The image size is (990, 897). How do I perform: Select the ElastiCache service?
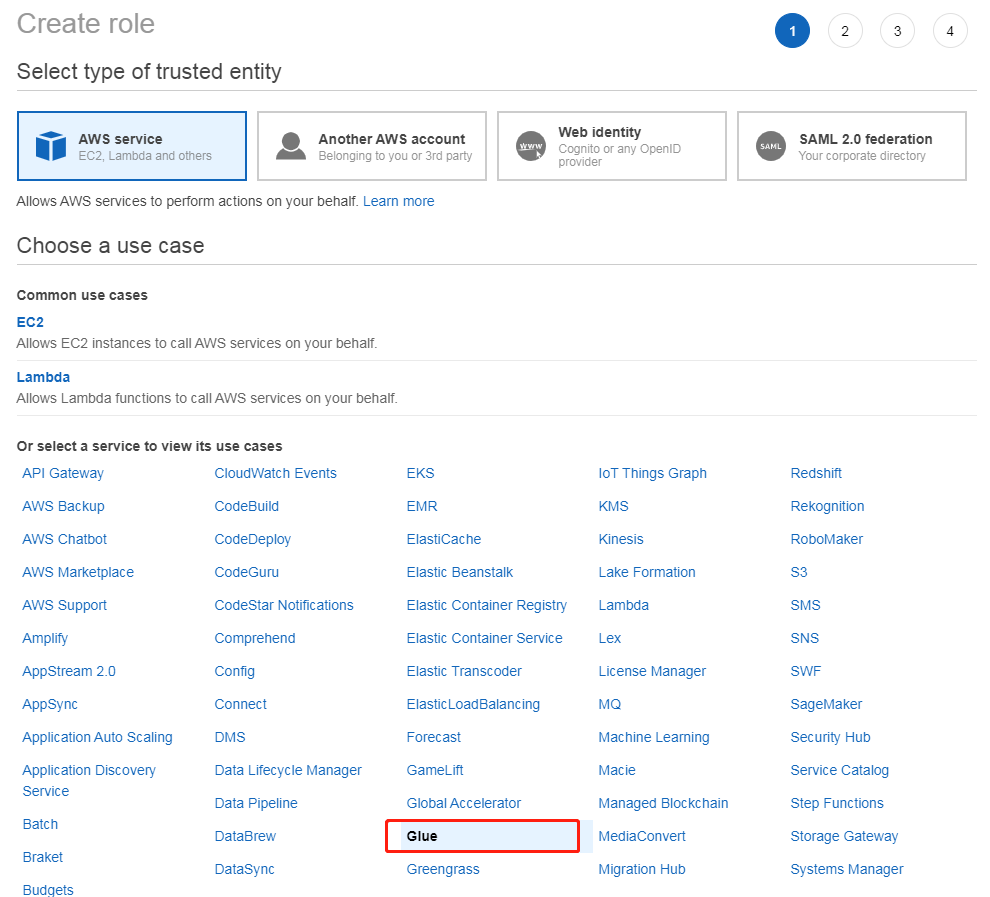(443, 538)
